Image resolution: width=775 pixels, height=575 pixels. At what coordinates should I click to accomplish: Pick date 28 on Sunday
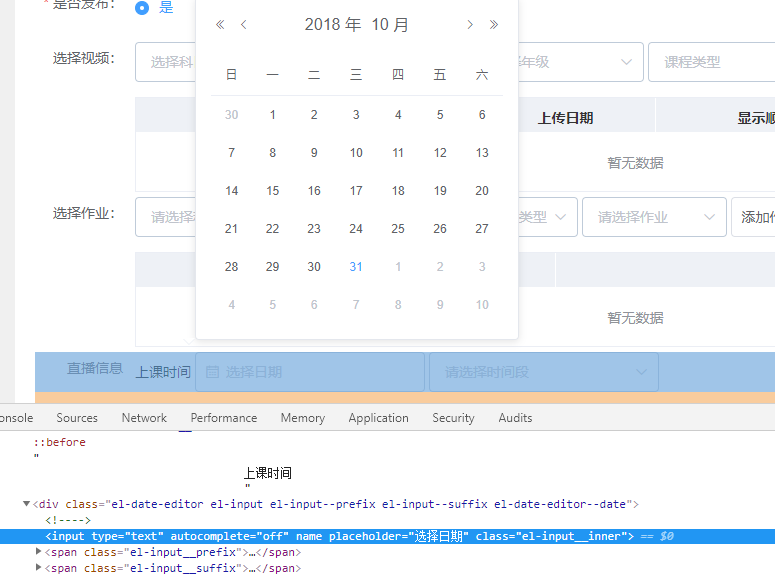[231, 266]
